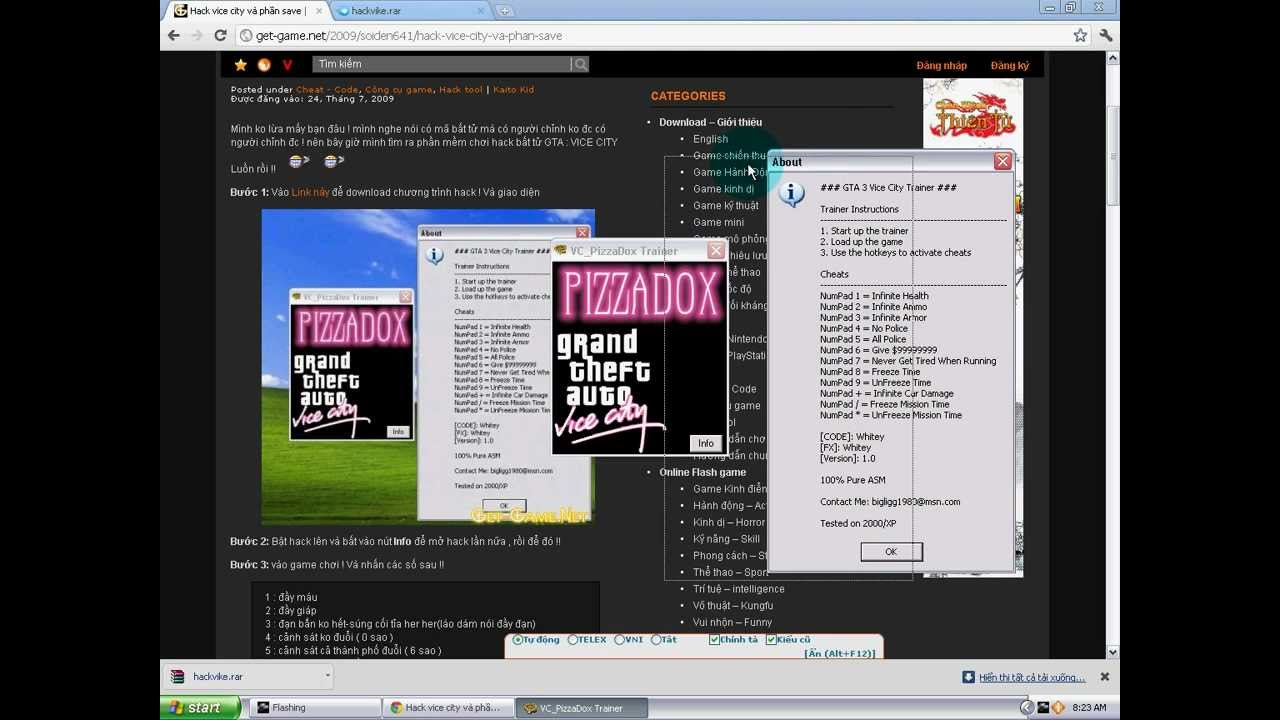
Task: Toggle the Kiểu cũ checkbox
Action: pyautogui.click(x=771, y=640)
